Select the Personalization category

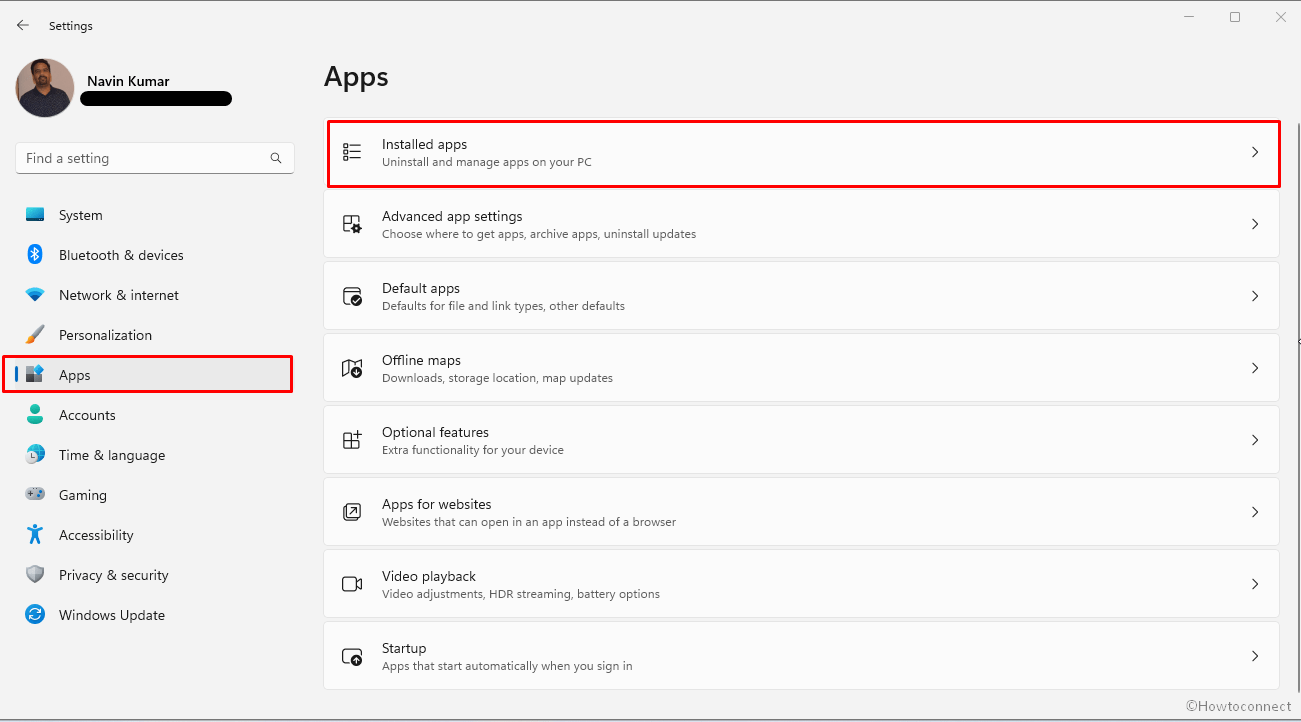pyautogui.click(x=155, y=335)
